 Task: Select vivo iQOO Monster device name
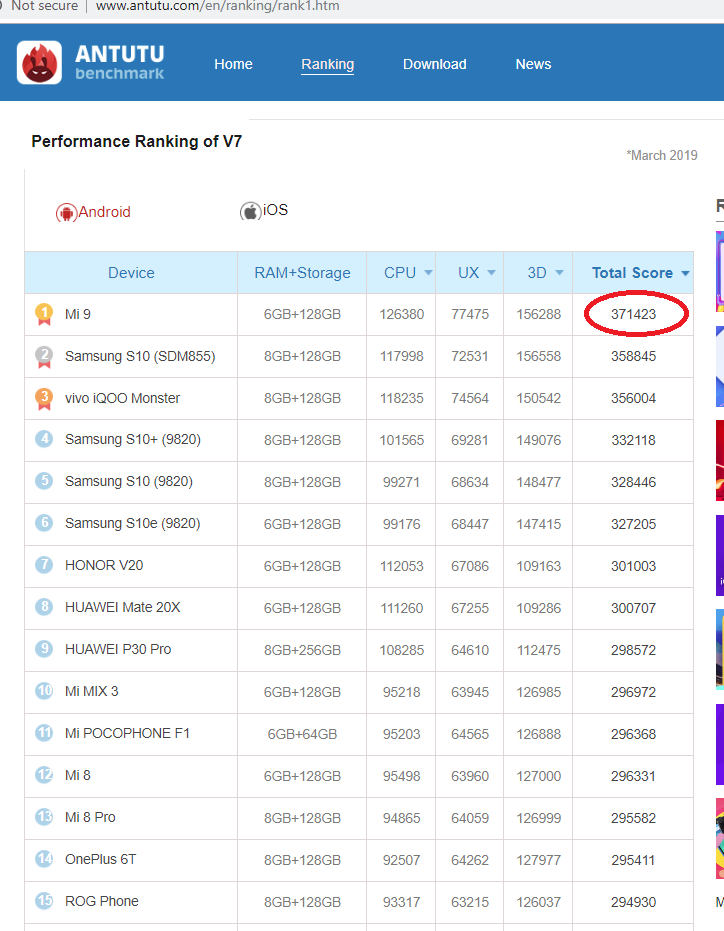122,398
